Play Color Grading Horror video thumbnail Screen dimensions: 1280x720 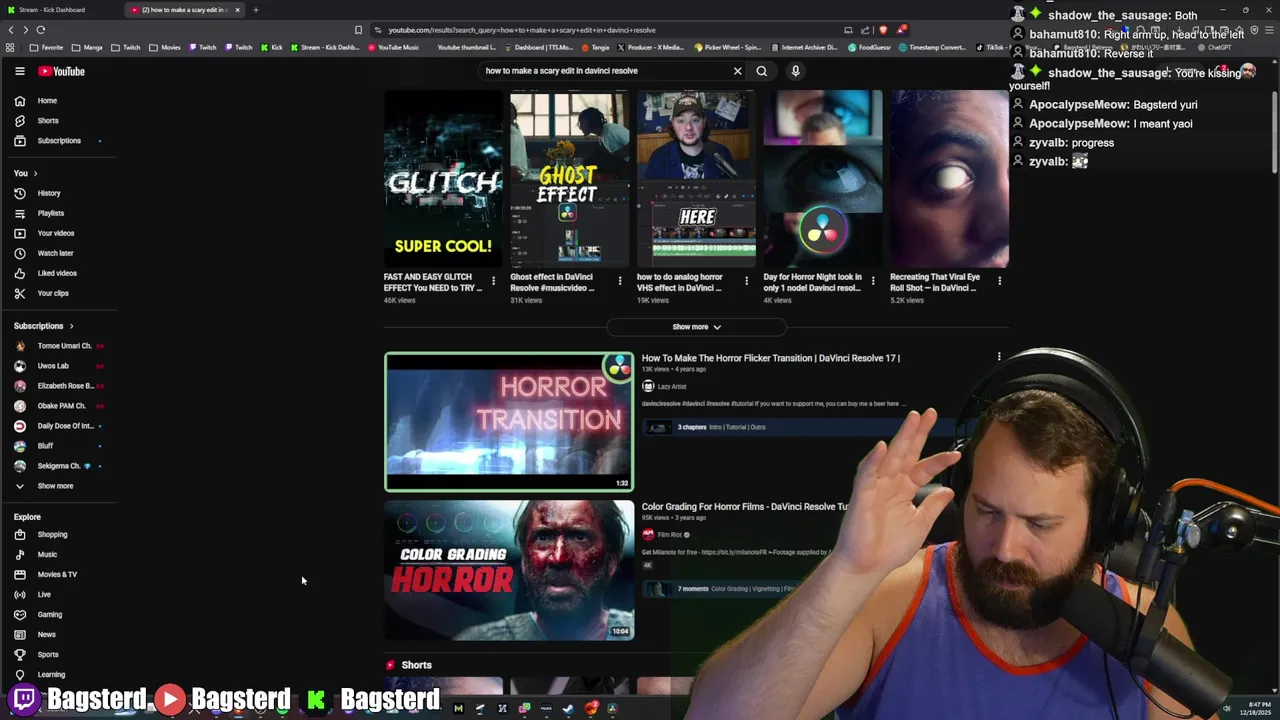[x=509, y=570]
